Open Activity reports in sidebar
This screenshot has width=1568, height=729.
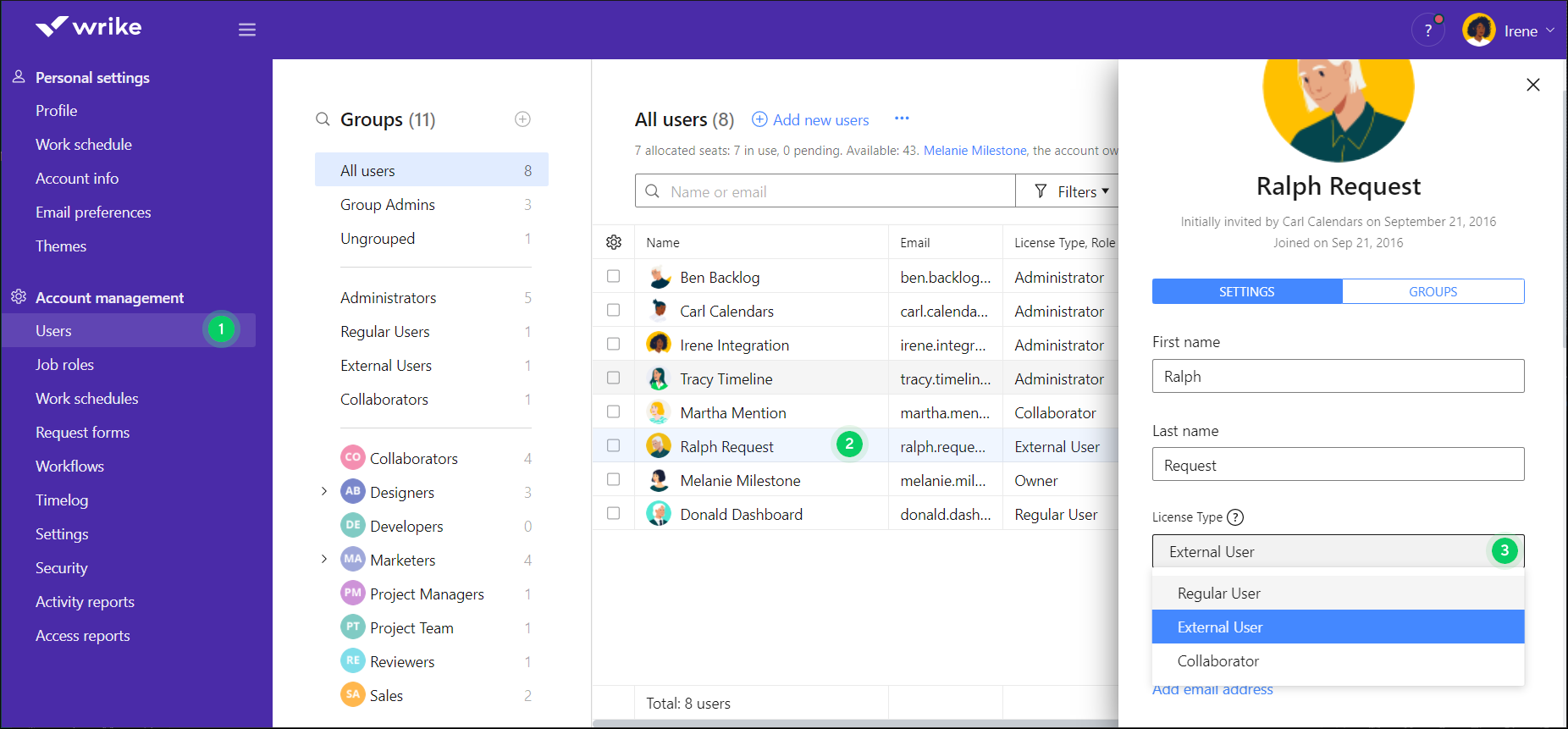[85, 602]
